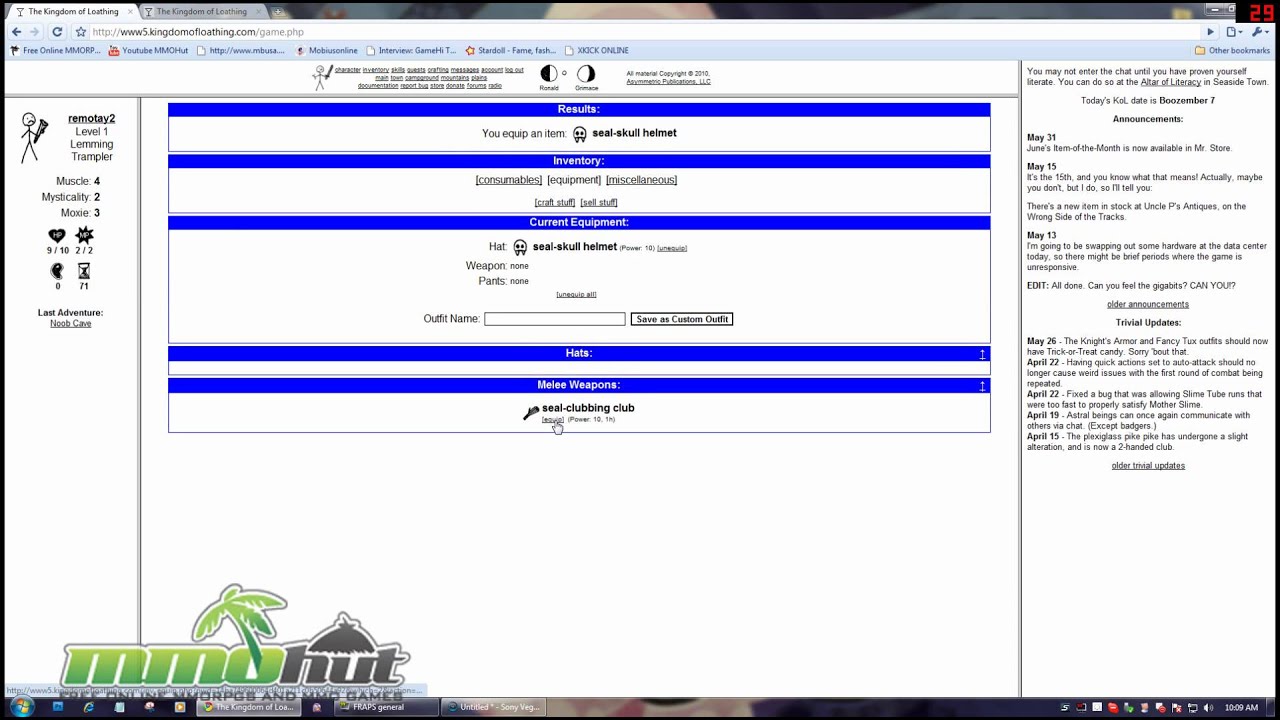Image resolution: width=1280 pixels, height=720 pixels.
Task: Open older trivial updates link
Action: point(1148,465)
